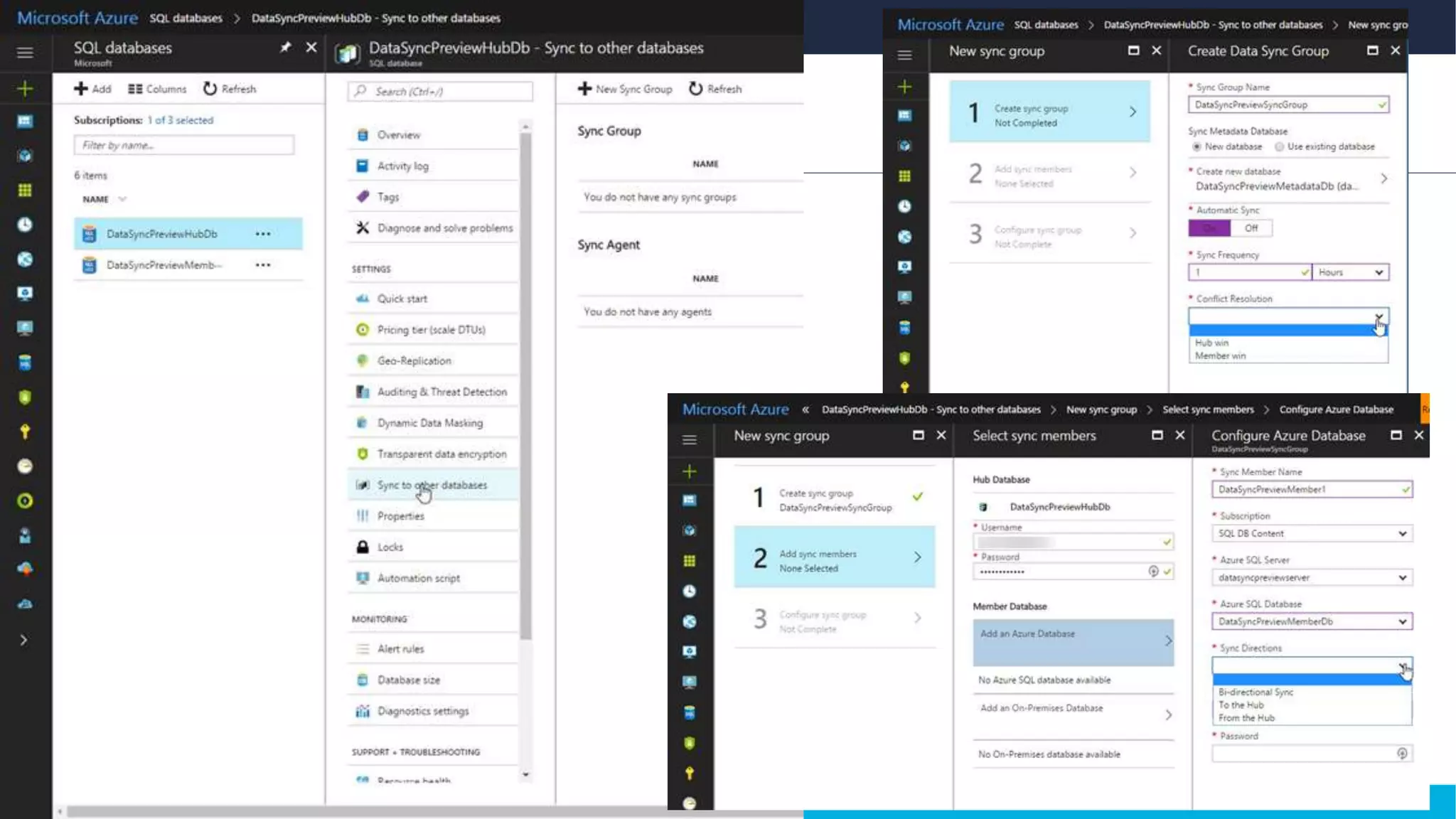Open Subscription SQL DB Content dropdown
The height and width of the screenshot is (819, 1456).
(x=1312, y=533)
